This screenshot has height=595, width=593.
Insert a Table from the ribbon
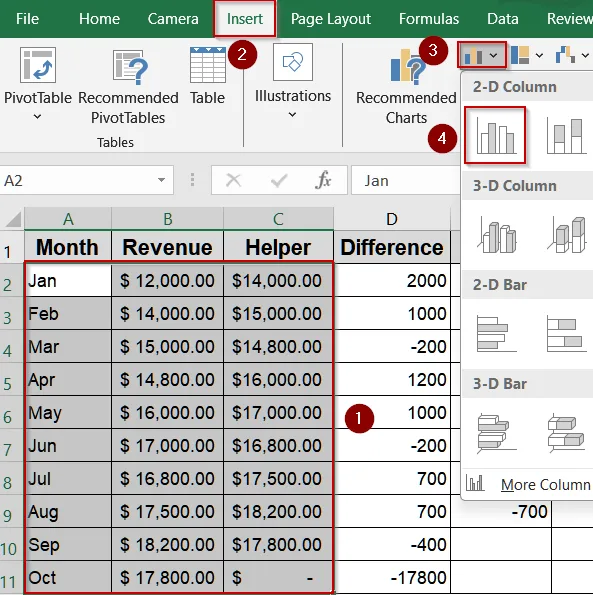click(x=208, y=76)
